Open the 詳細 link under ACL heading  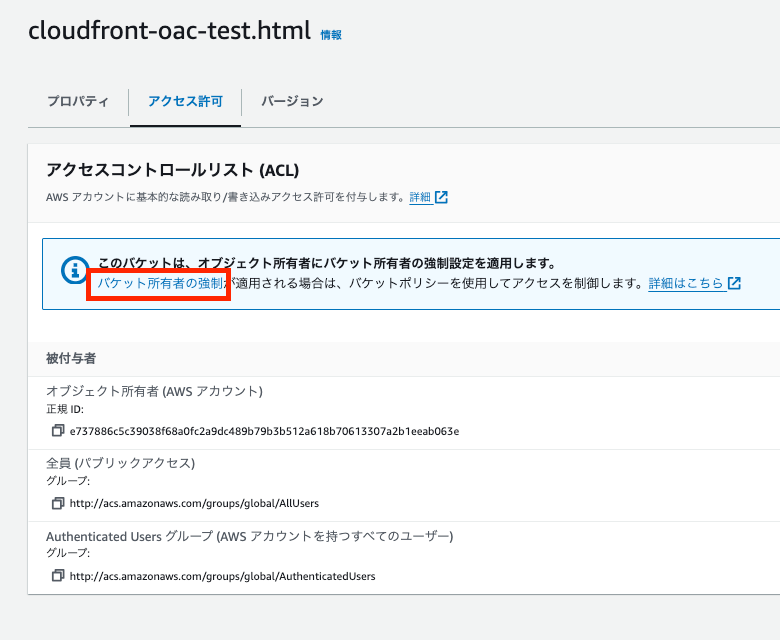tap(420, 197)
